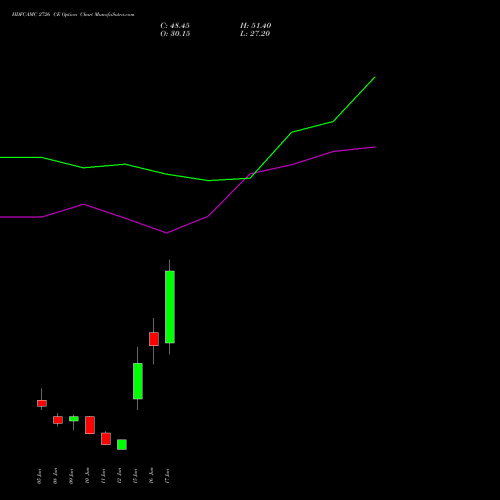Click the 15 Jun date label
This screenshot has width=500, height=500.
(135, 476)
